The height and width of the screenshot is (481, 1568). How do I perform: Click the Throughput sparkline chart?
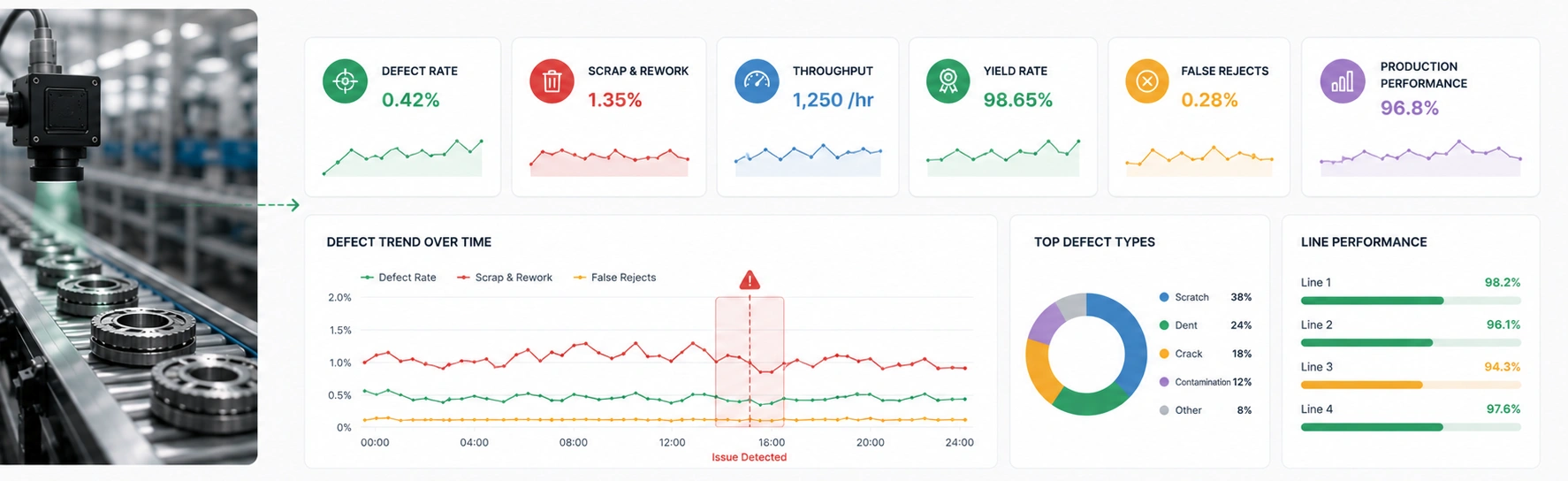click(x=808, y=160)
